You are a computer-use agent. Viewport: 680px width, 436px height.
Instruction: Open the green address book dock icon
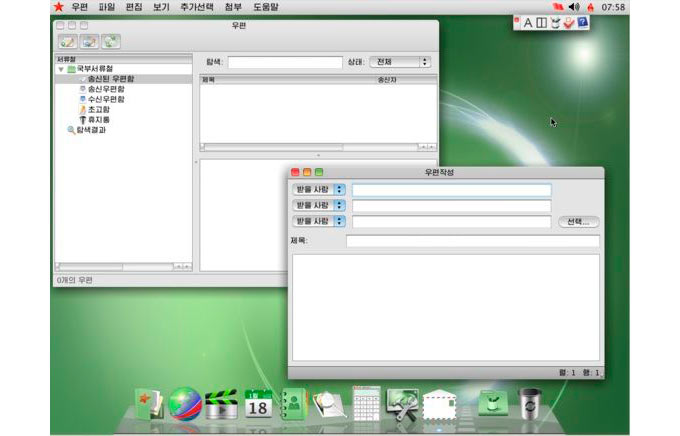coord(294,403)
